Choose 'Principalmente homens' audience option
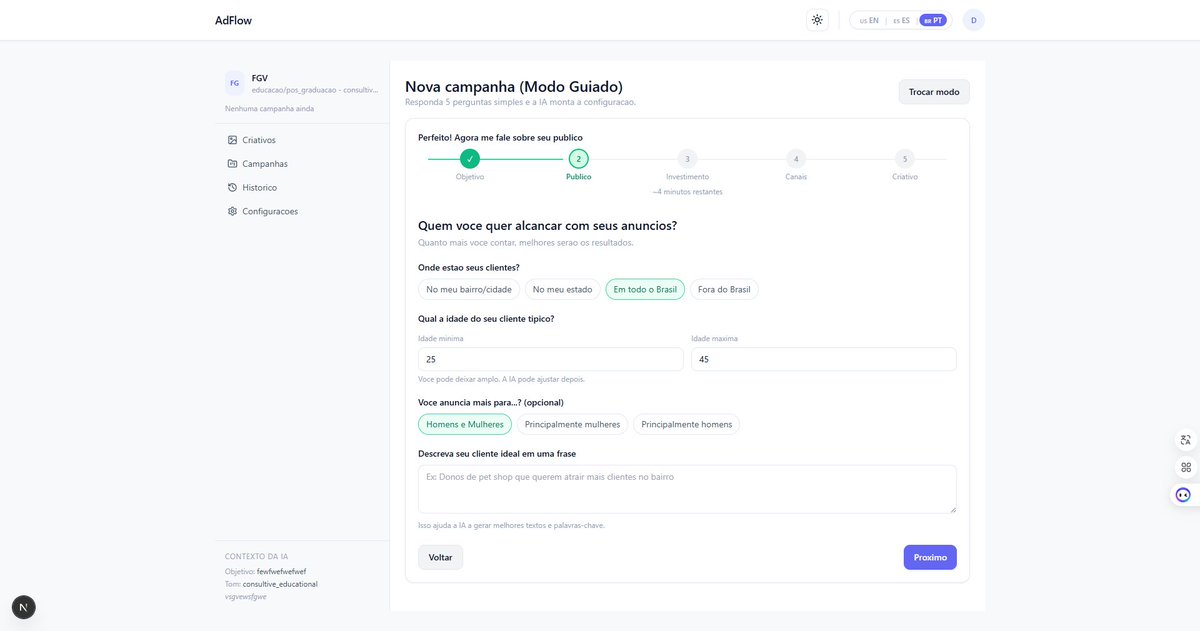 click(x=686, y=424)
